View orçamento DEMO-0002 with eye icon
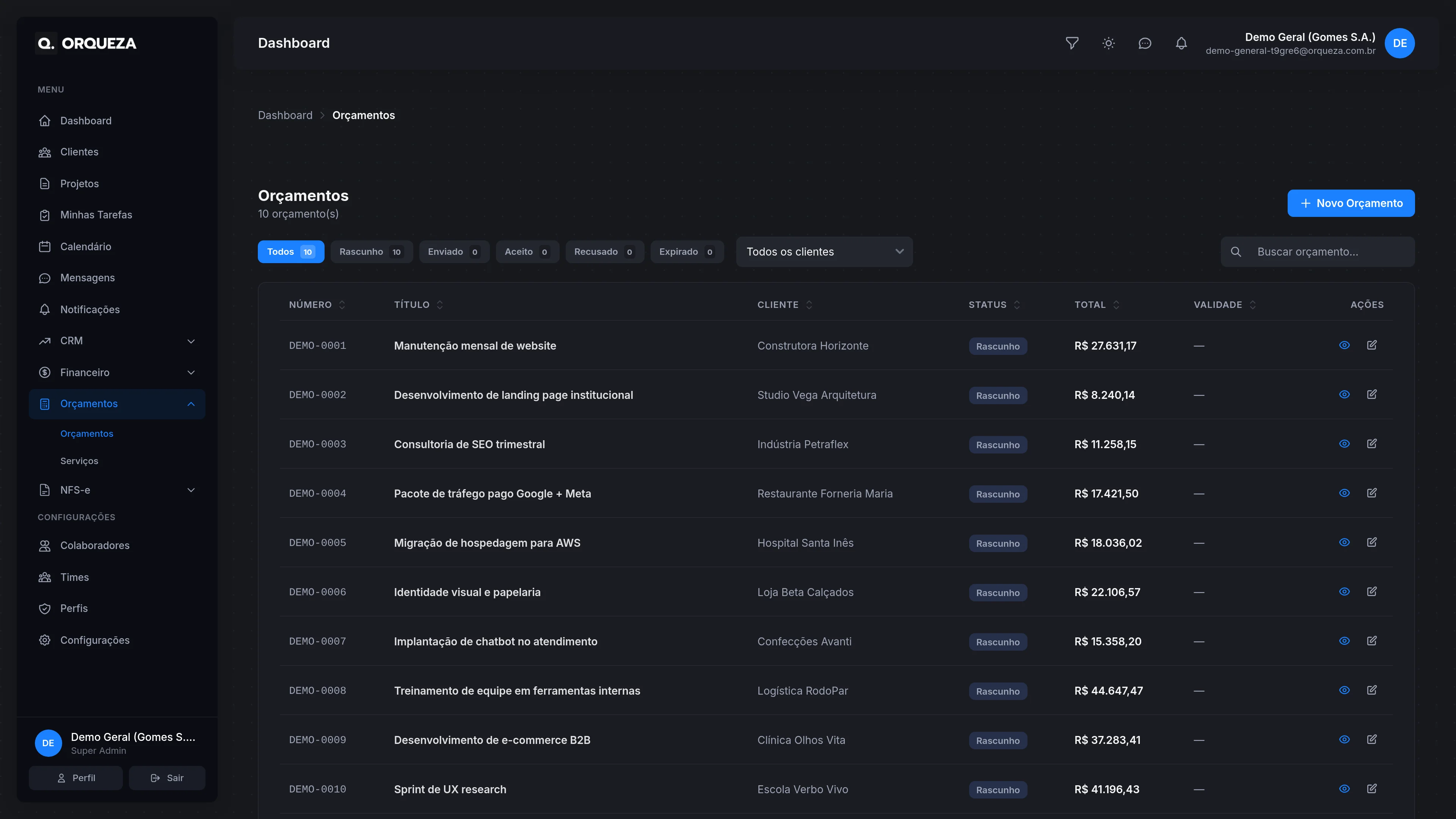This screenshot has height=819, width=1456. pyautogui.click(x=1344, y=394)
